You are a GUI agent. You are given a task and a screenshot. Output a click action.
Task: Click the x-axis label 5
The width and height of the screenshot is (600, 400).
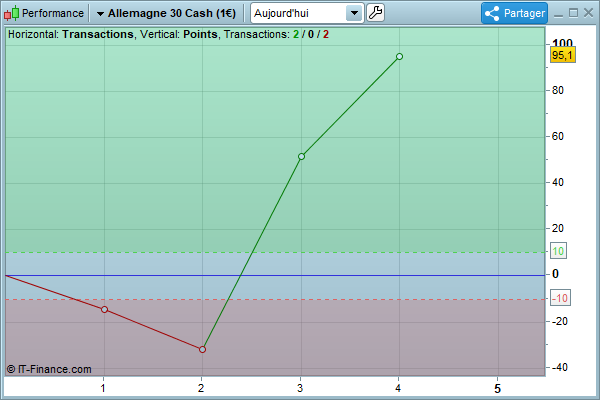click(497, 389)
